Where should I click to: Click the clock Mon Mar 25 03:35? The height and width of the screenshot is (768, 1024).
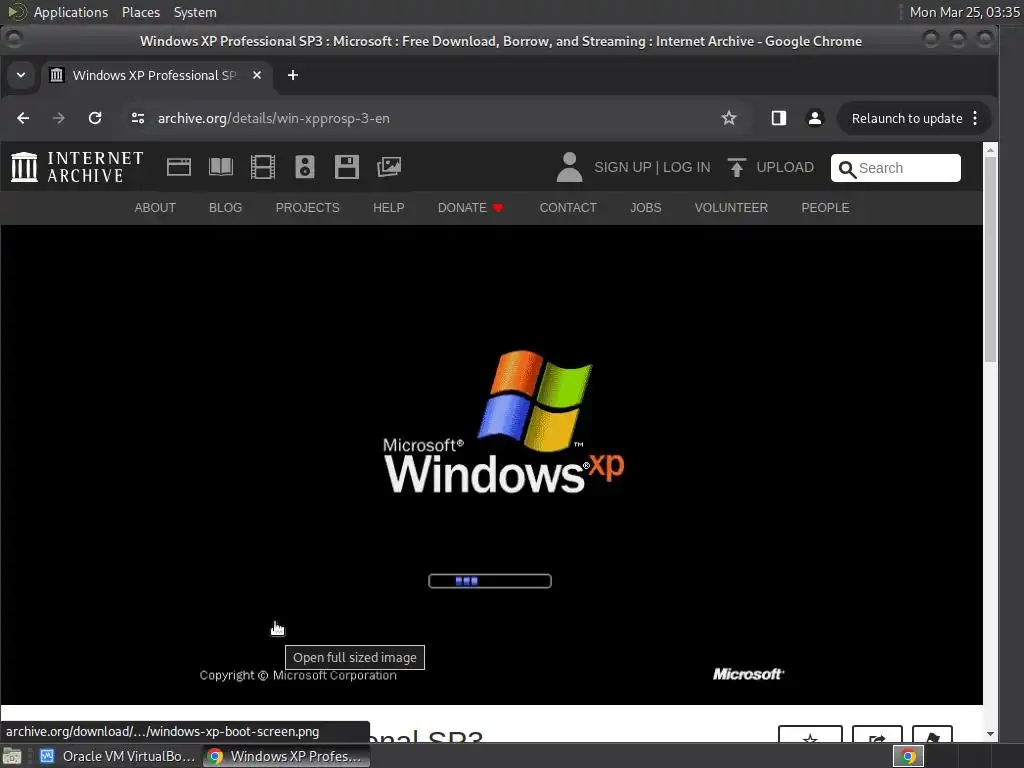[x=965, y=12]
